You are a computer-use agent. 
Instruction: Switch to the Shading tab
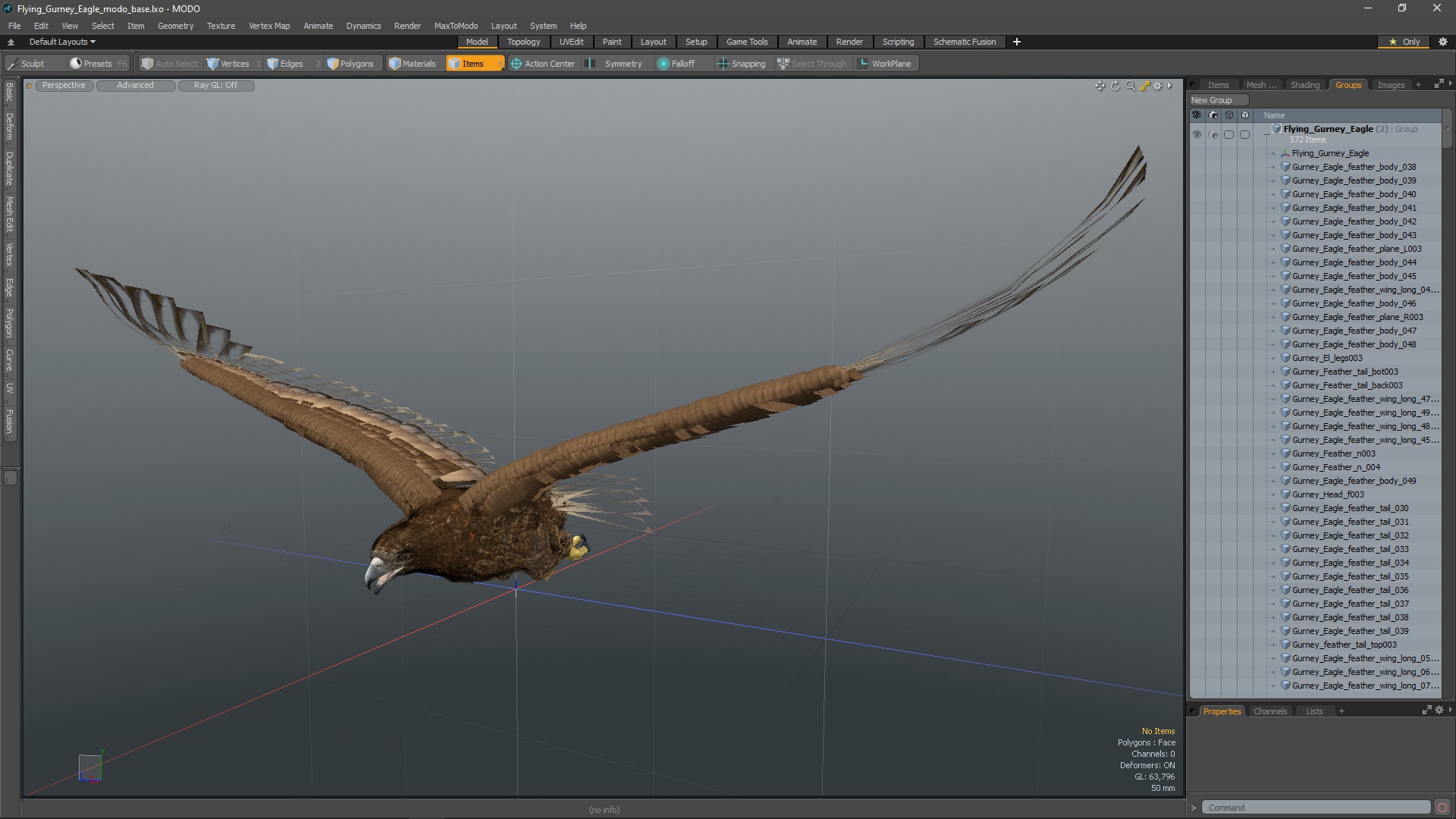pyautogui.click(x=1304, y=85)
